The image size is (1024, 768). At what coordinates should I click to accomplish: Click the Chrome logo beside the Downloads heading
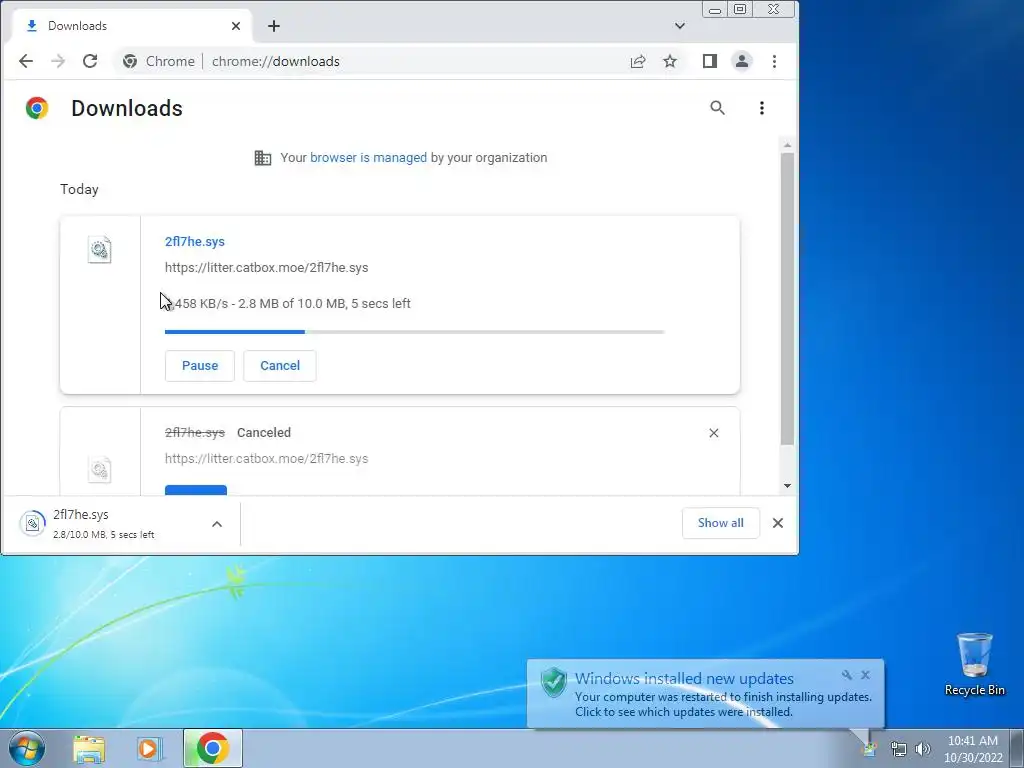pyautogui.click(x=37, y=108)
